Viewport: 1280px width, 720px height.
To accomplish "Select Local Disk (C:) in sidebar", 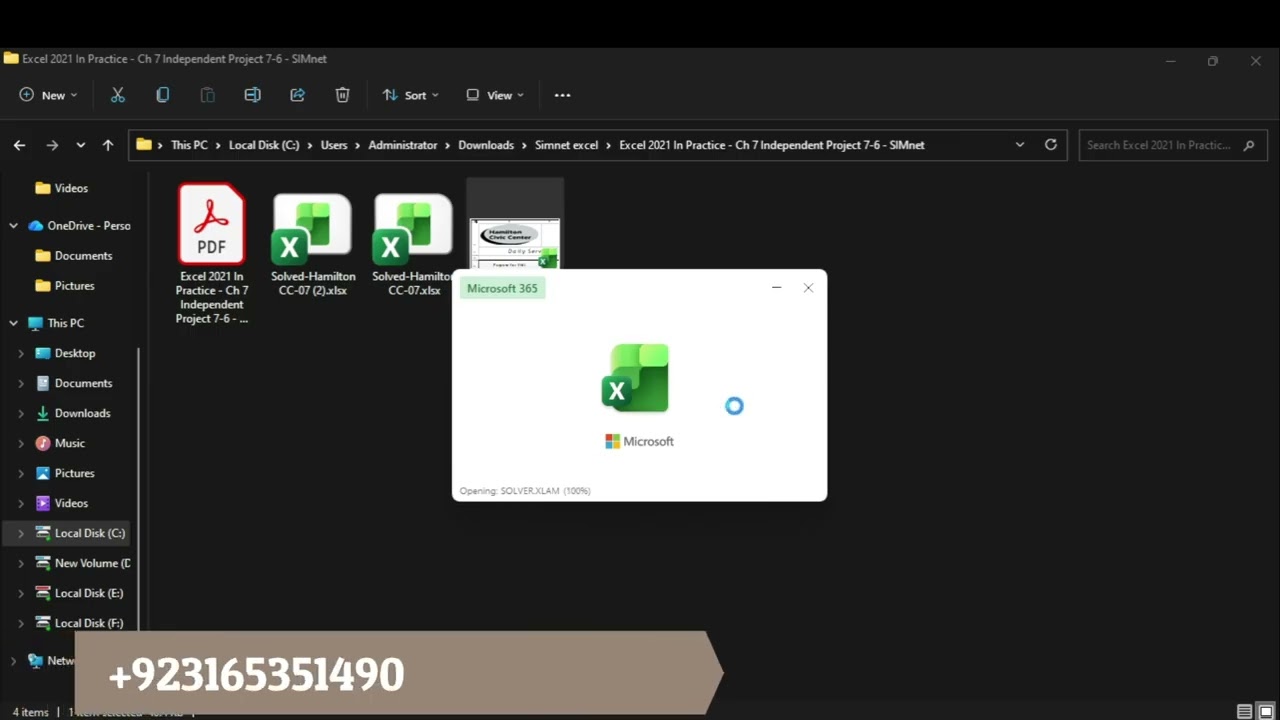I will [80, 533].
